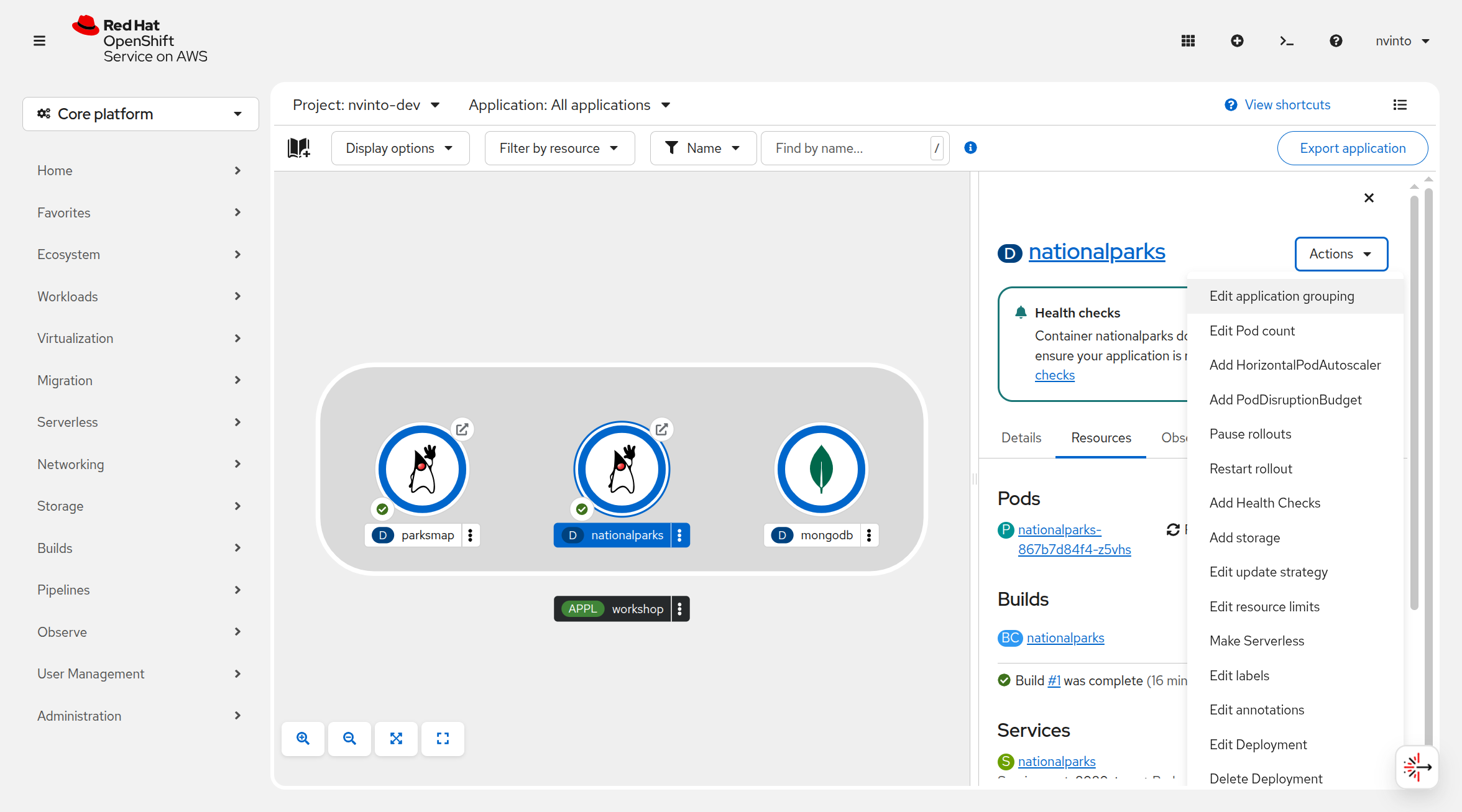Choose Pause rollouts action
The image size is (1462, 812).
pos(1295,434)
